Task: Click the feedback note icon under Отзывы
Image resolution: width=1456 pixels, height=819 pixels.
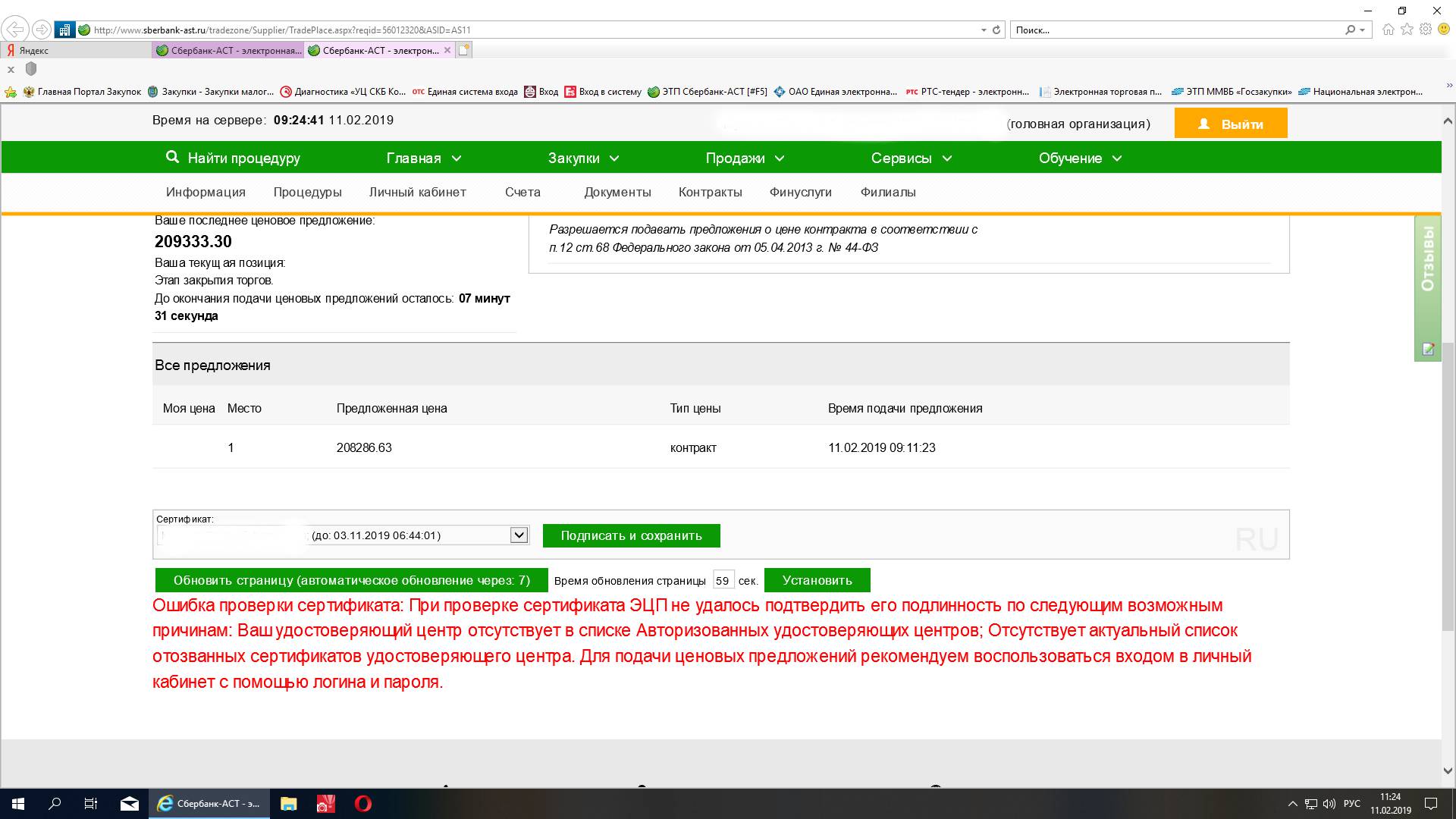Action: (x=1428, y=349)
